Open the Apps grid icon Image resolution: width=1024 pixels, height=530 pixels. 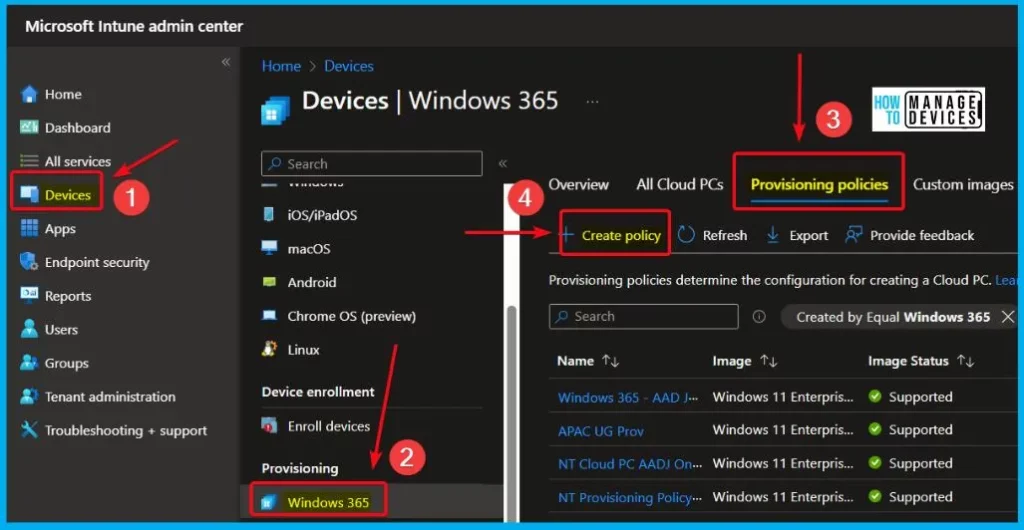29,228
